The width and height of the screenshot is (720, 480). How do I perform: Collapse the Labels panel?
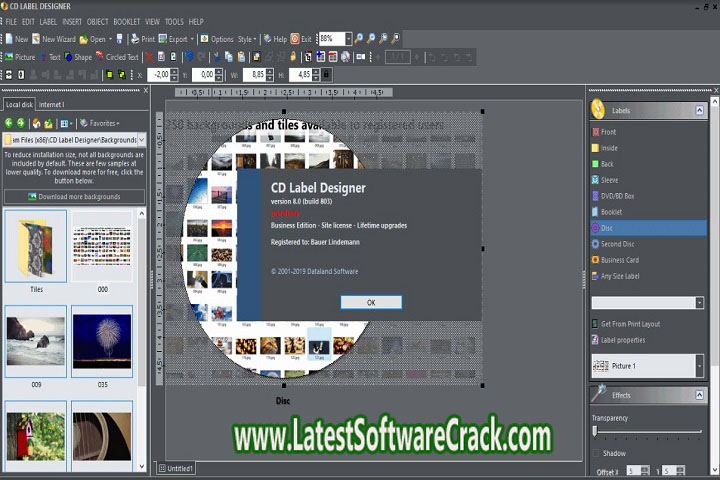point(699,110)
